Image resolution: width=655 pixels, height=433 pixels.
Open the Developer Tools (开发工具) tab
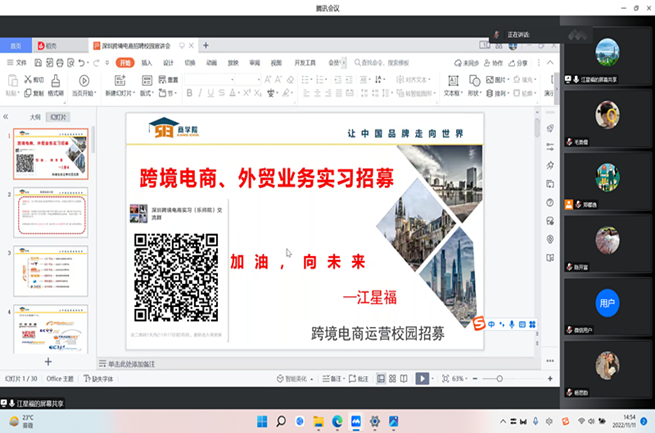305,63
